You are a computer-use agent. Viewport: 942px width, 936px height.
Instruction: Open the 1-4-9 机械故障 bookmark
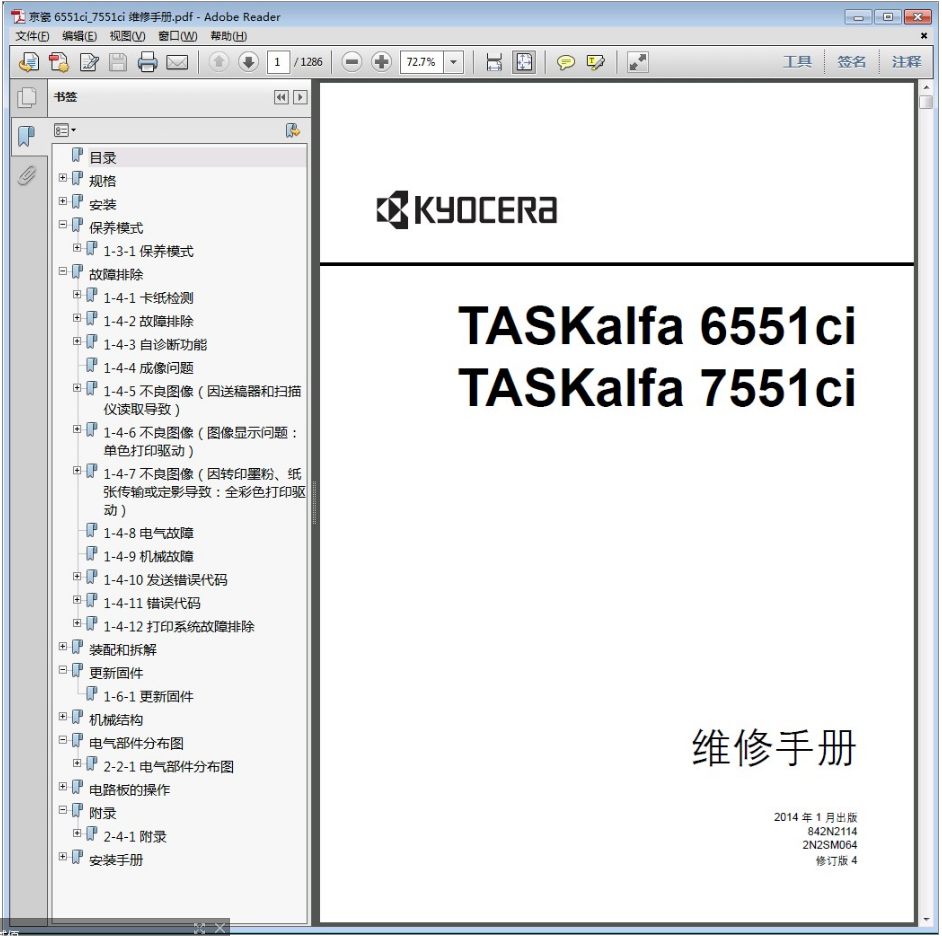(148, 556)
